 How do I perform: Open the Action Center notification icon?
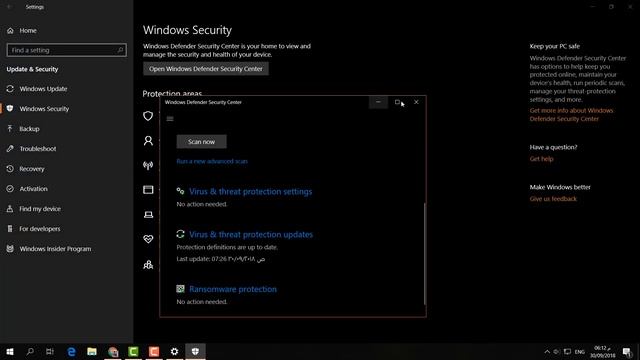pyautogui.click(x=627, y=352)
